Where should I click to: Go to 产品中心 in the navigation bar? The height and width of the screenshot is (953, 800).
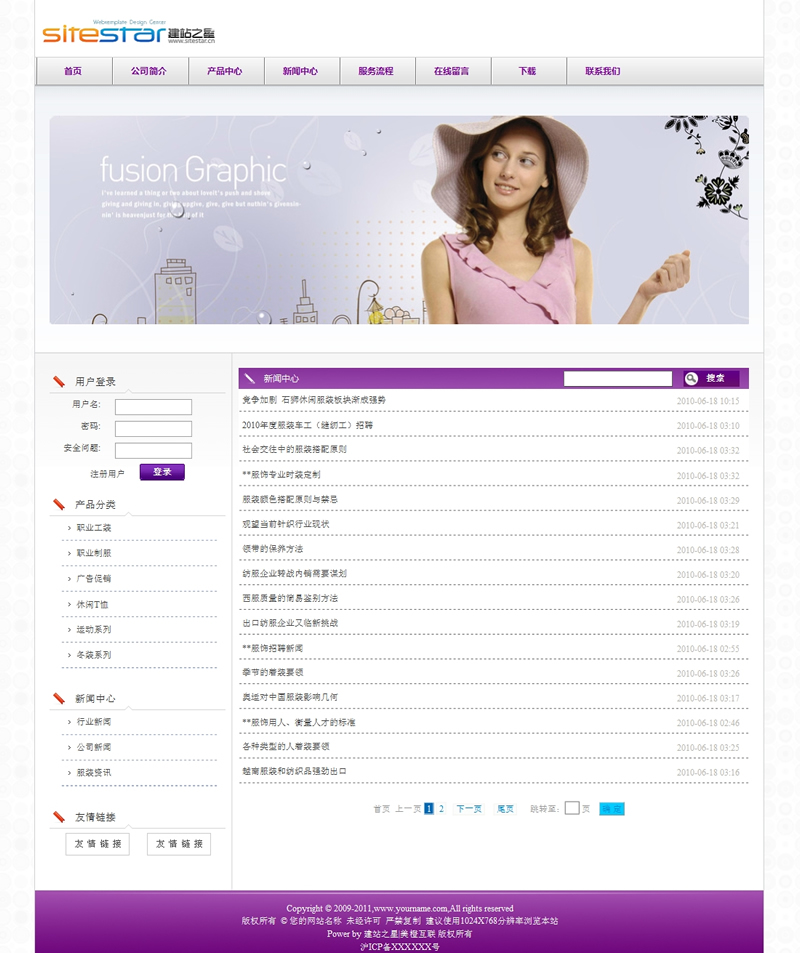coord(225,72)
